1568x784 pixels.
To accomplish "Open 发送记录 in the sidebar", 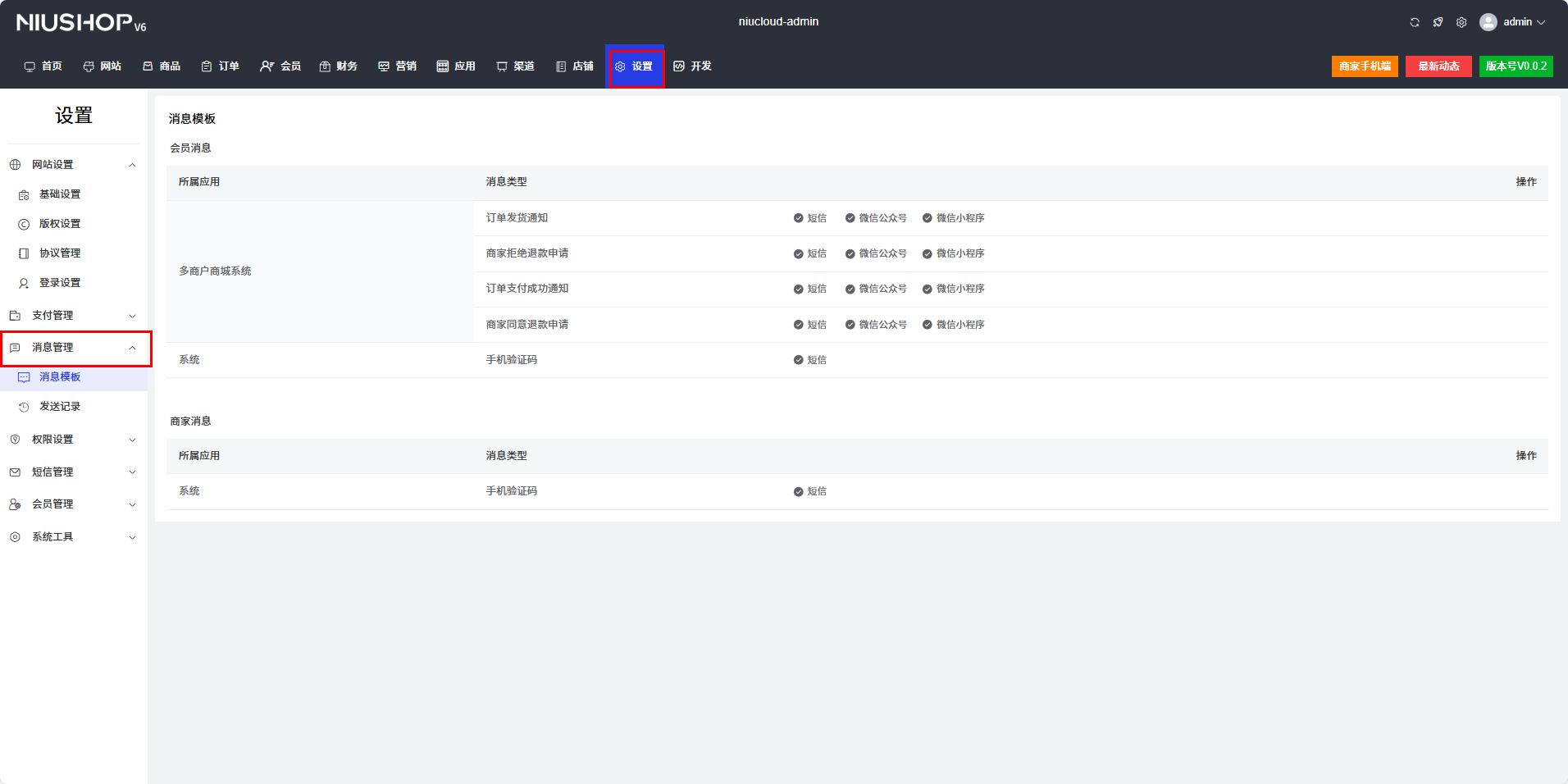I will point(59,407).
